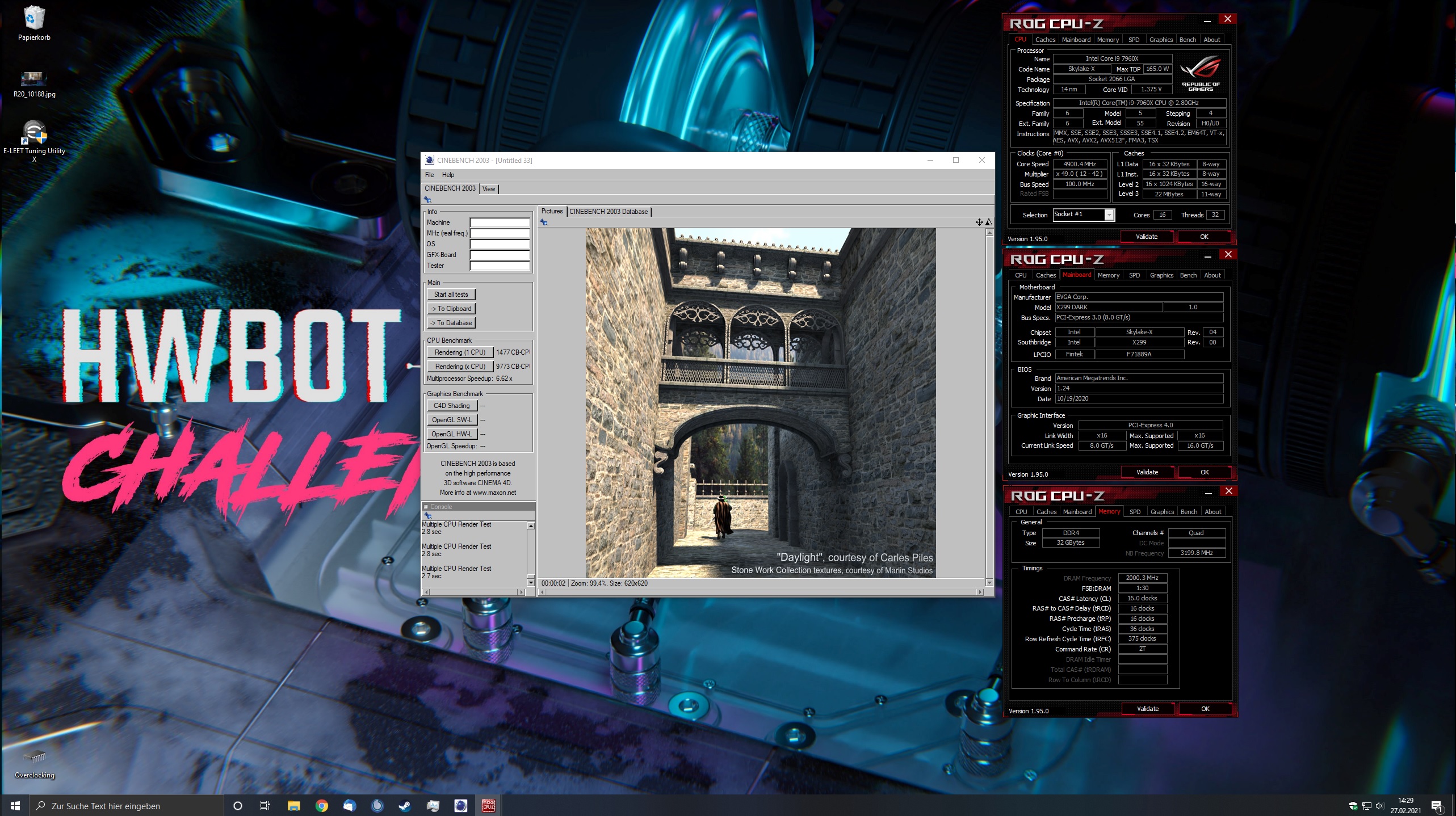Open Caches tab in top CPU-Z window
The height and width of the screenshot is (816, 1456).
coord(1045,40)
